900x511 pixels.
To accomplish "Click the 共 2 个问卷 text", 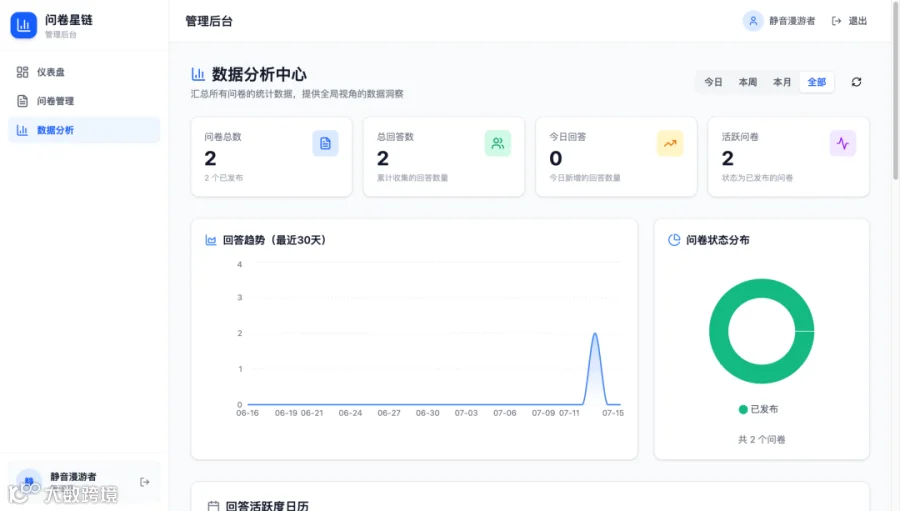I will pyautogui.click(x=761, y=439).
